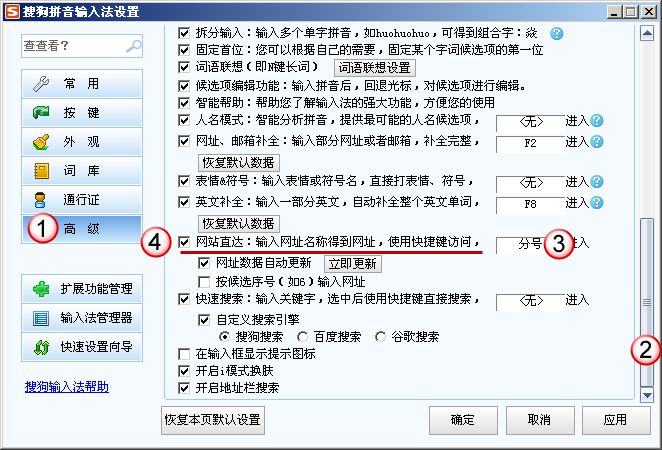Switch to 按键 settings tab
The image size is (662, 450).
tap(82, 112)
